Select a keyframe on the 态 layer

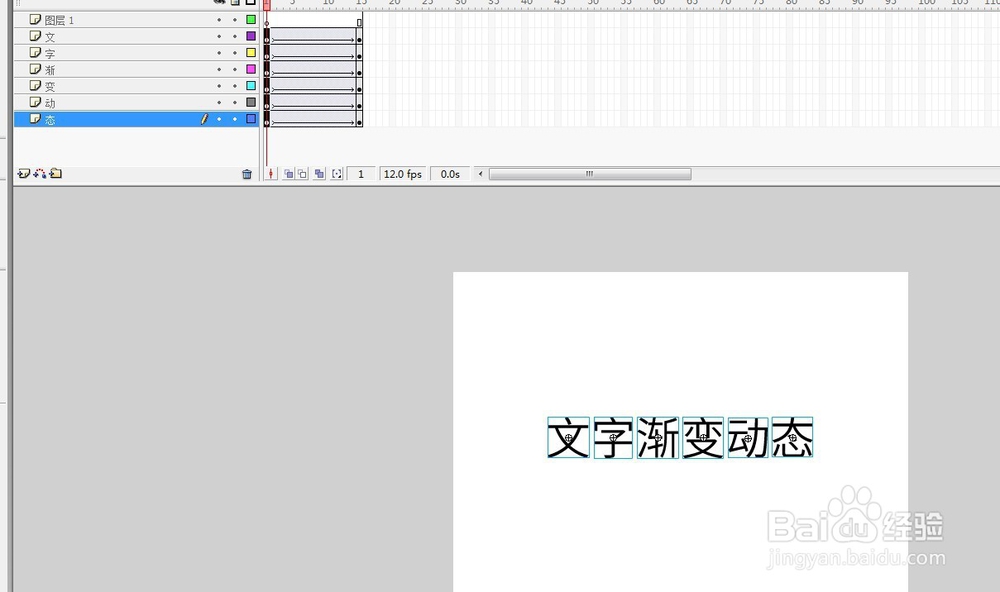point(267,119)
